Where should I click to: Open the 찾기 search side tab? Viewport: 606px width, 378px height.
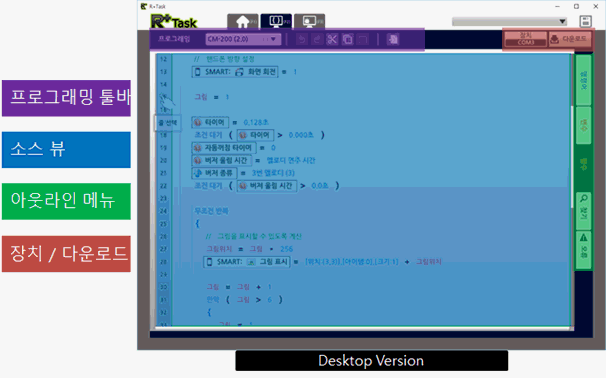583,211
